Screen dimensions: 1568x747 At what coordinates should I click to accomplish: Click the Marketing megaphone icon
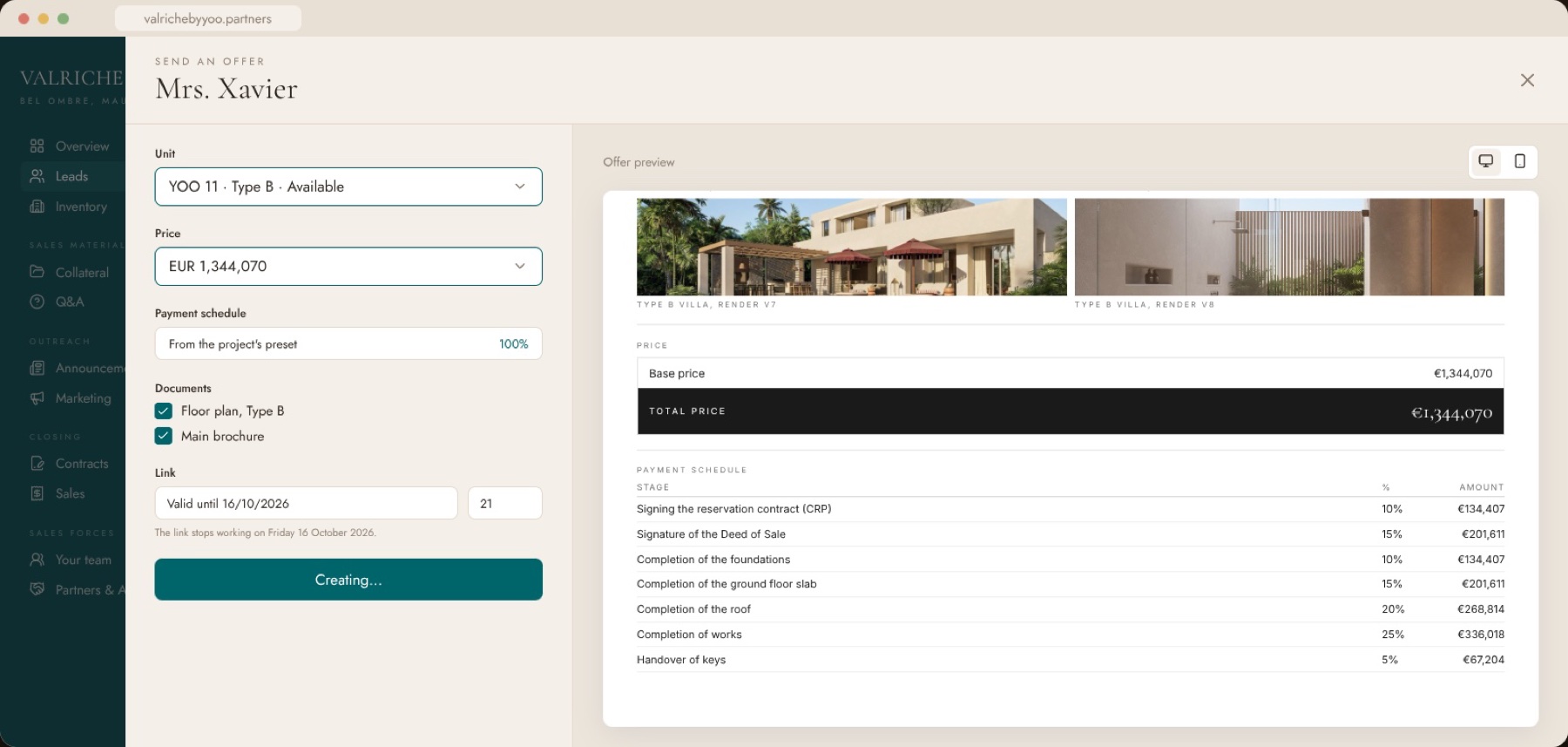(x=37, y=398)
